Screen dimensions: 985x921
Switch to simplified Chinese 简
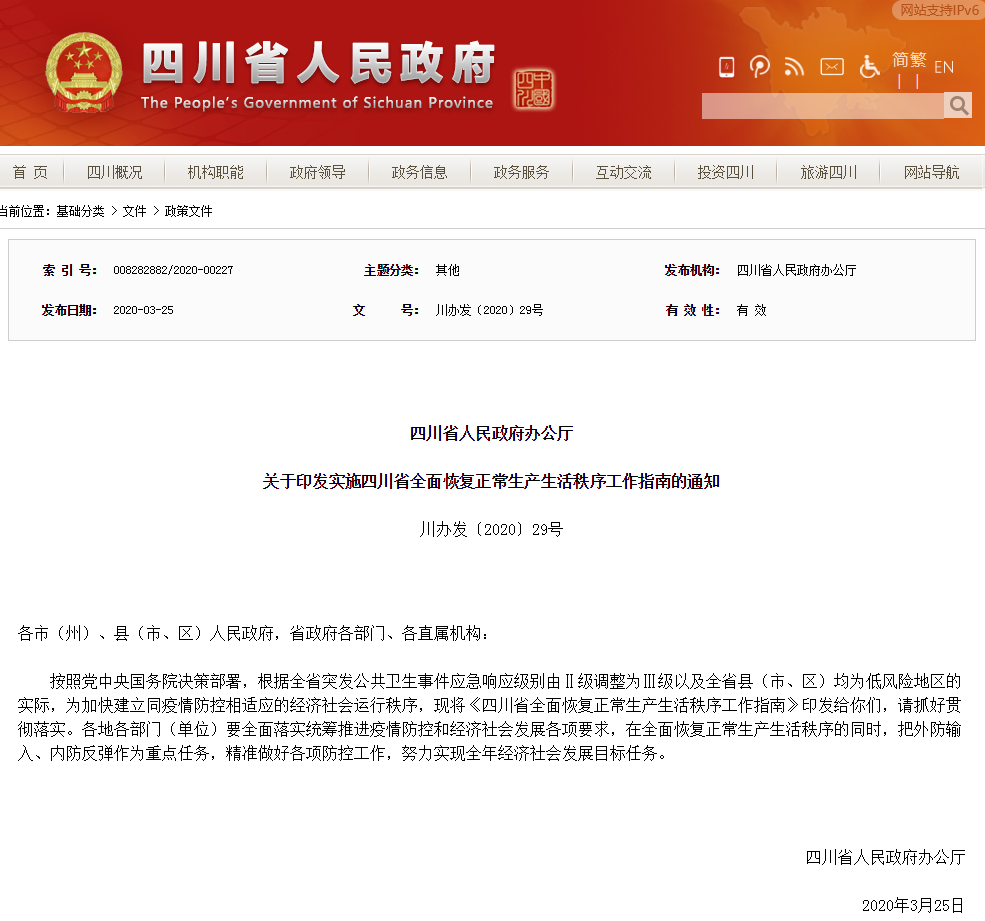tap(900, 60)
